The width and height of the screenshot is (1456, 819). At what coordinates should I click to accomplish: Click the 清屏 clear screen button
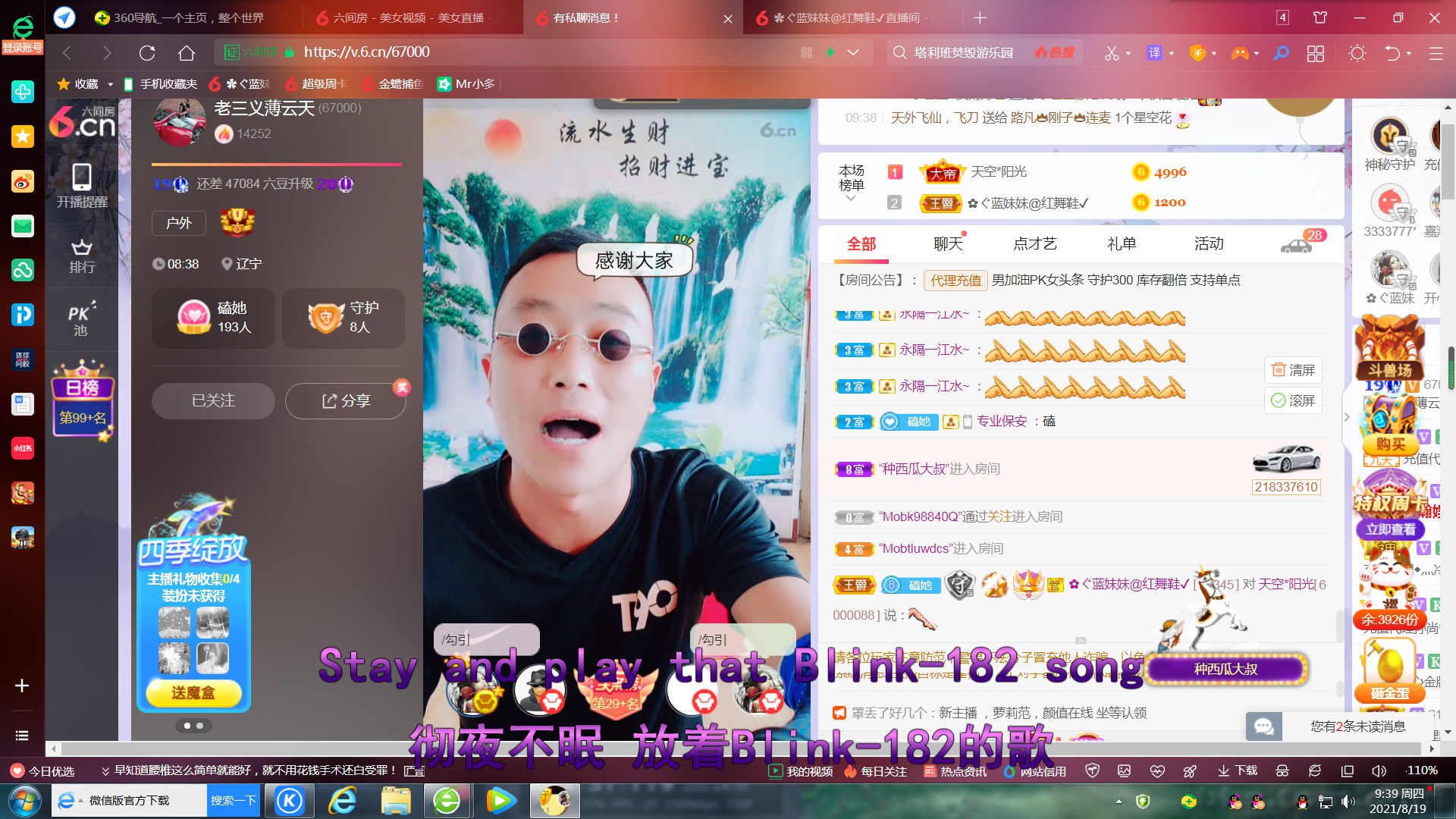tap(1293, 370)
